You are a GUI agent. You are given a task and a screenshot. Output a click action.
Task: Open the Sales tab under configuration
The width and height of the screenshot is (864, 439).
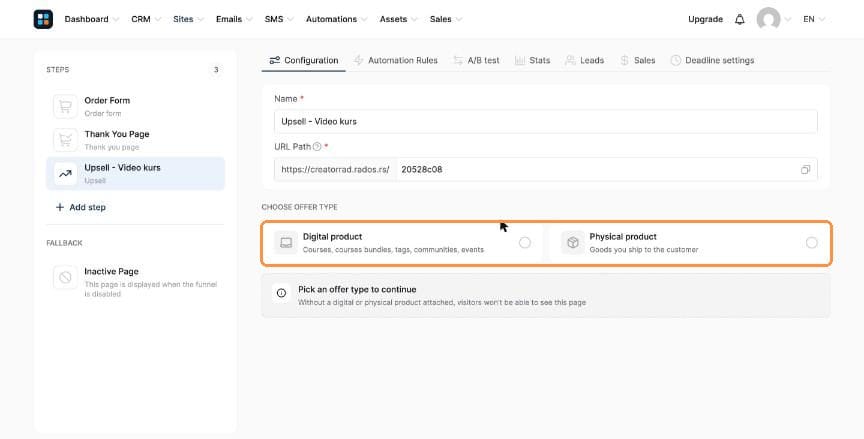coord(637,61)
